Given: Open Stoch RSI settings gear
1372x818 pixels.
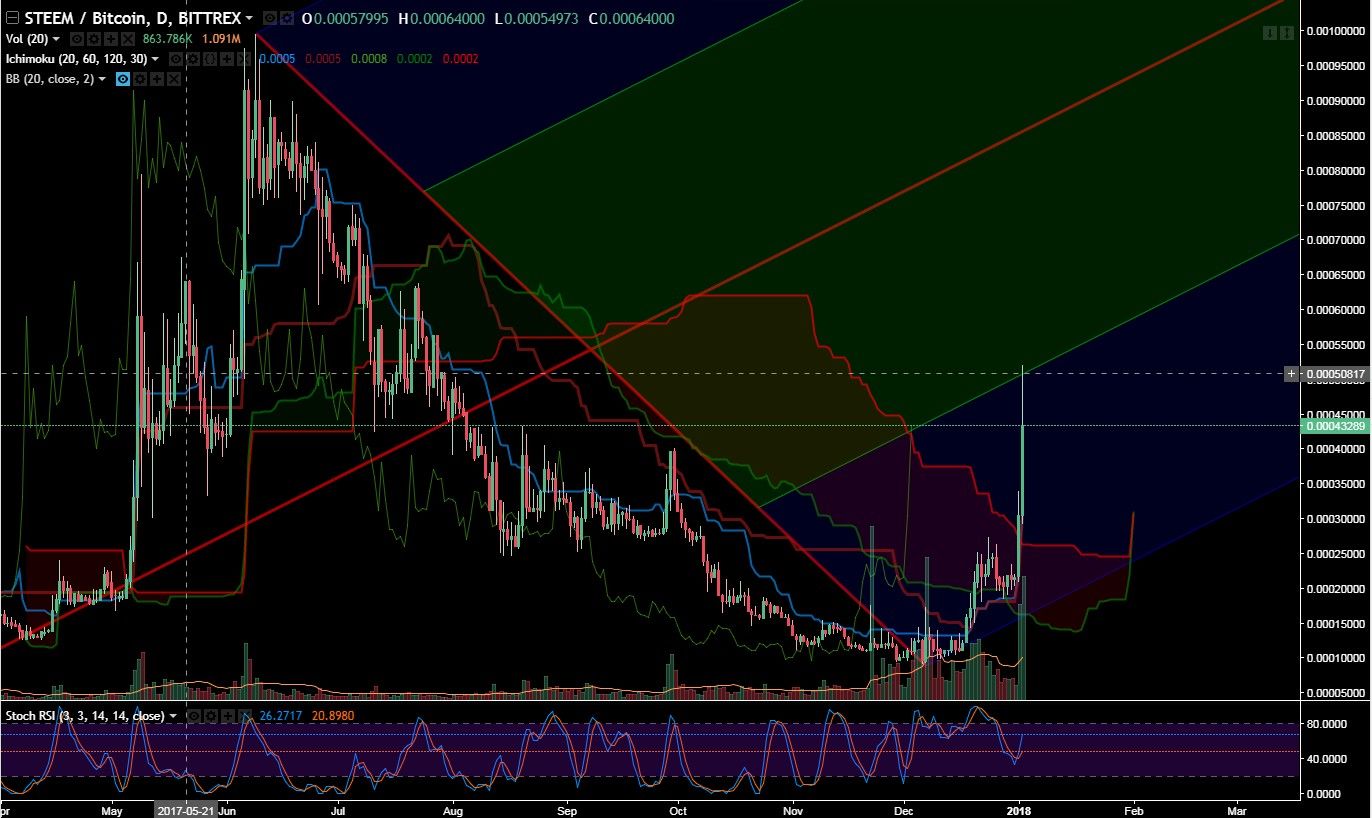Looking at the screenshot, I should point(211,716).
